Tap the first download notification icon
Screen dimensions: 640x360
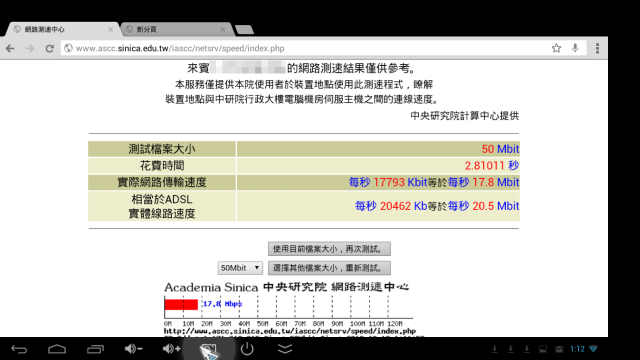[x=494, y=349]
